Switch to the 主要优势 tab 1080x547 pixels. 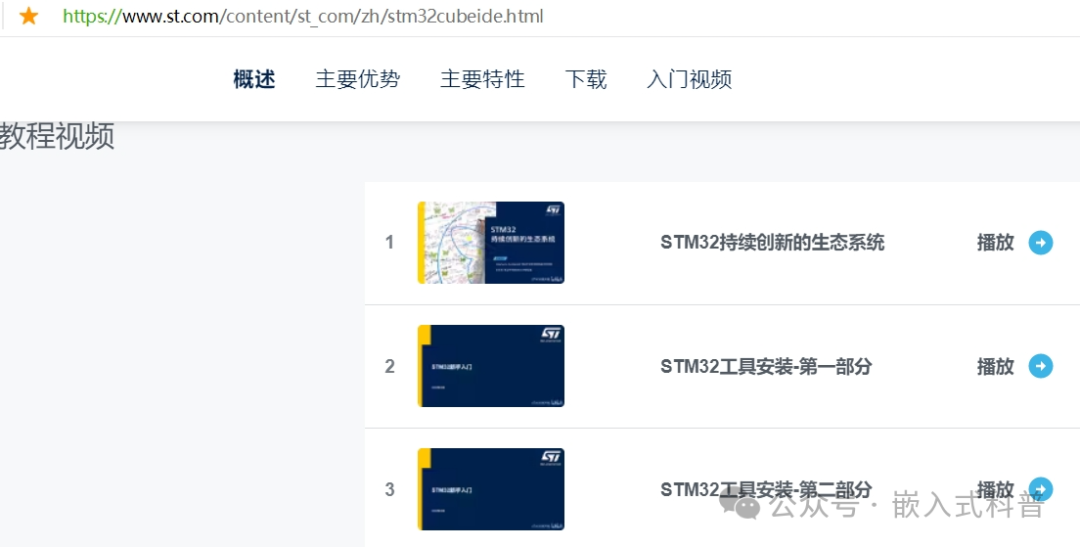(x=357, y=79)
